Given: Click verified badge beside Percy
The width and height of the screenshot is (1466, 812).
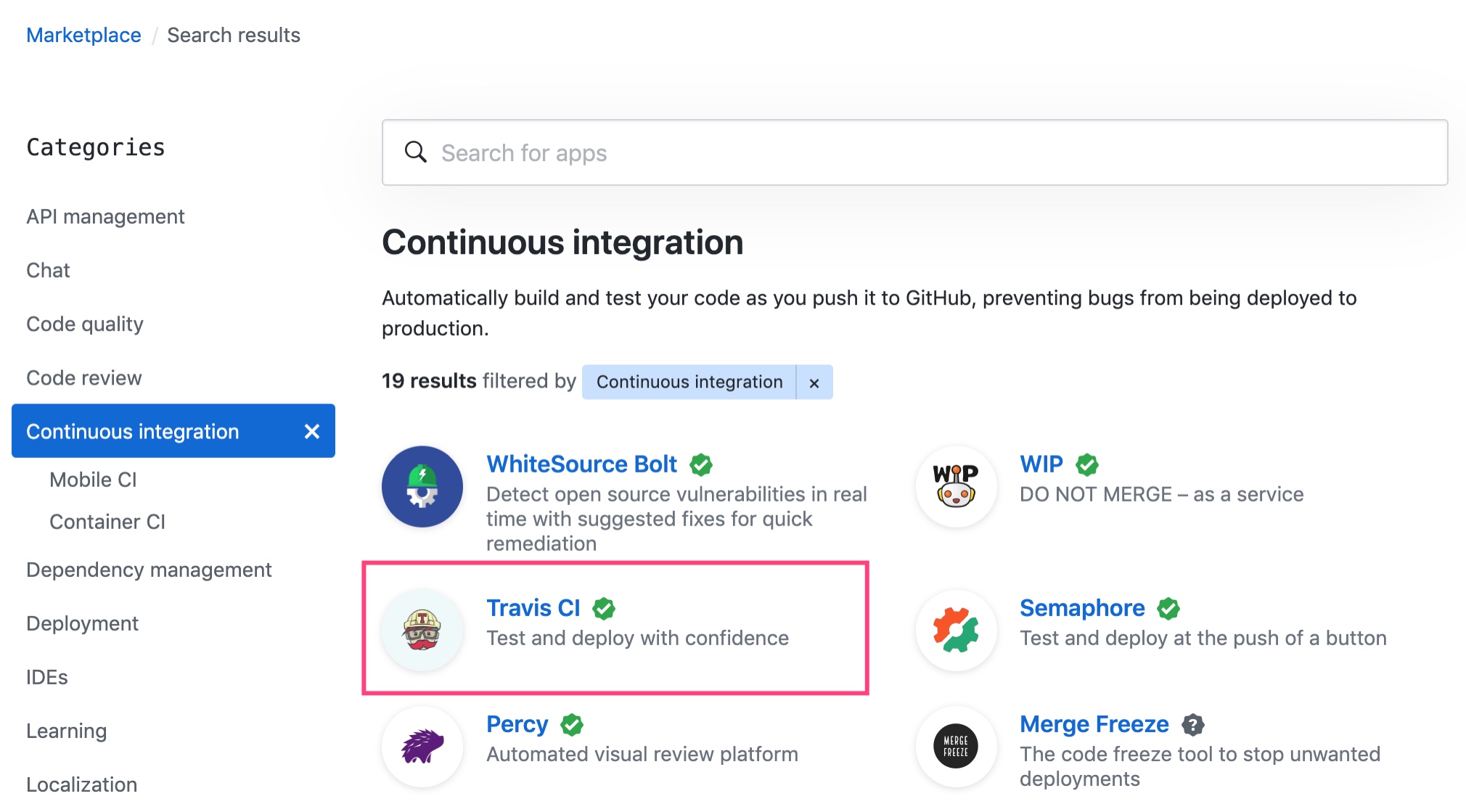Looking at the screenshot, I should point(572,724).
